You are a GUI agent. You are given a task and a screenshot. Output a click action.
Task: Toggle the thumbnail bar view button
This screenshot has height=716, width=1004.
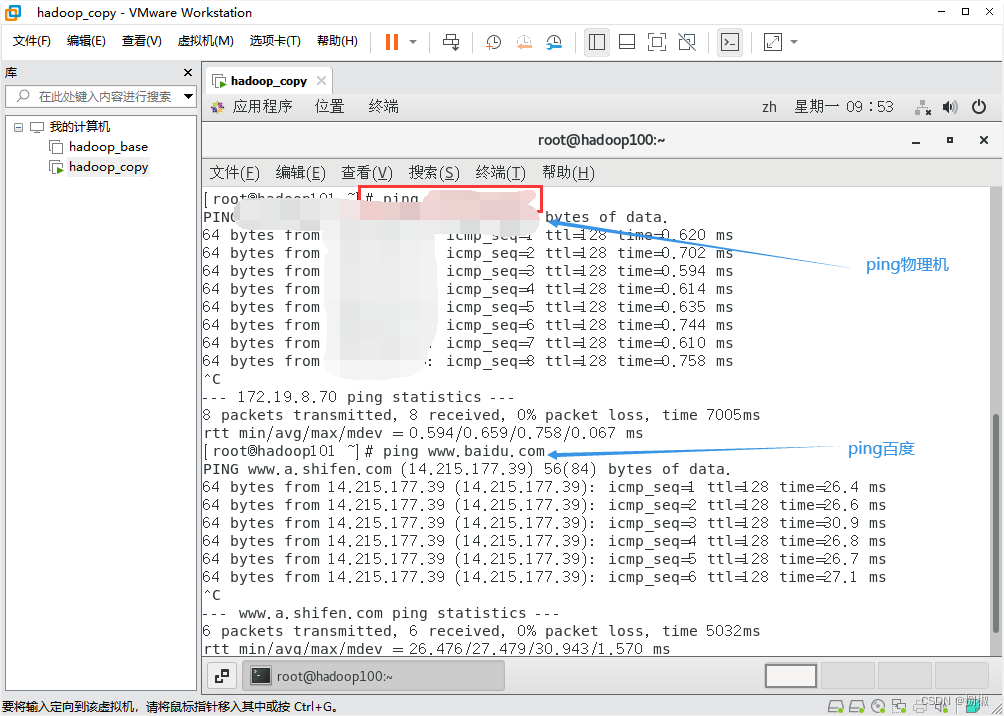[x=627, y=42]
